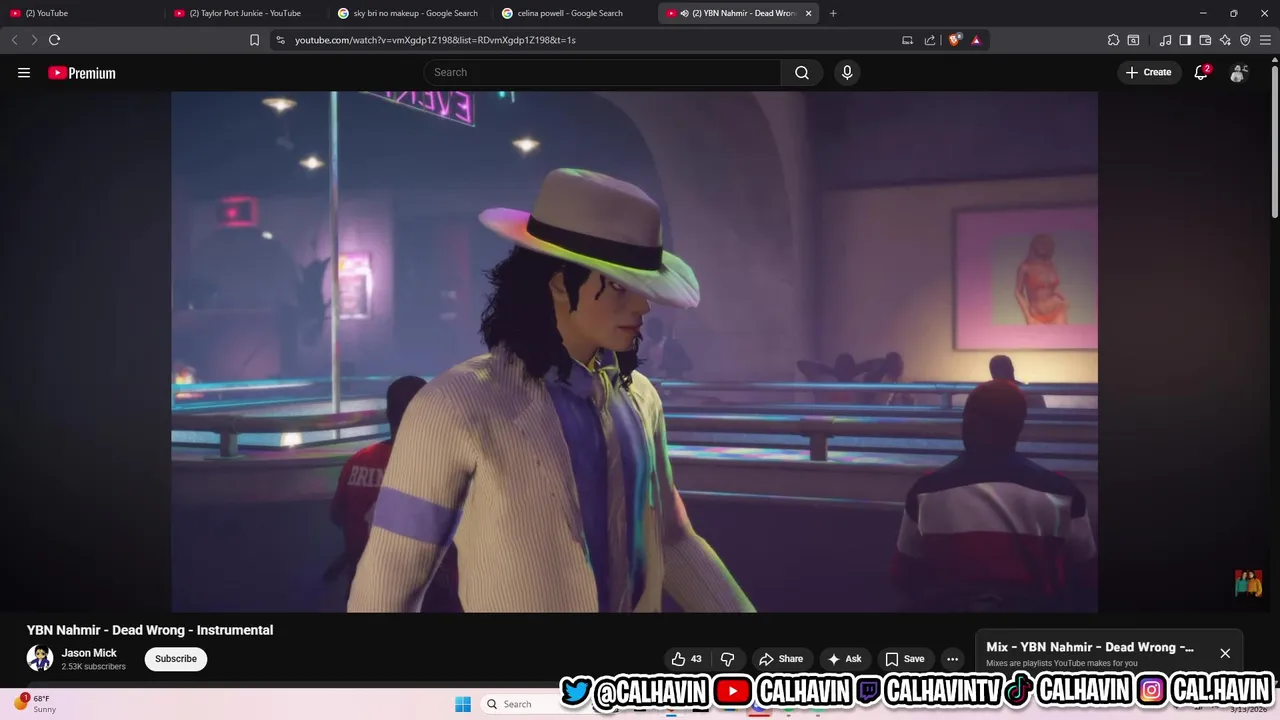This screenshot has width=1280, height=720.
Task: Open the Jason Mick channel avatar
Action: pos(40,659)
